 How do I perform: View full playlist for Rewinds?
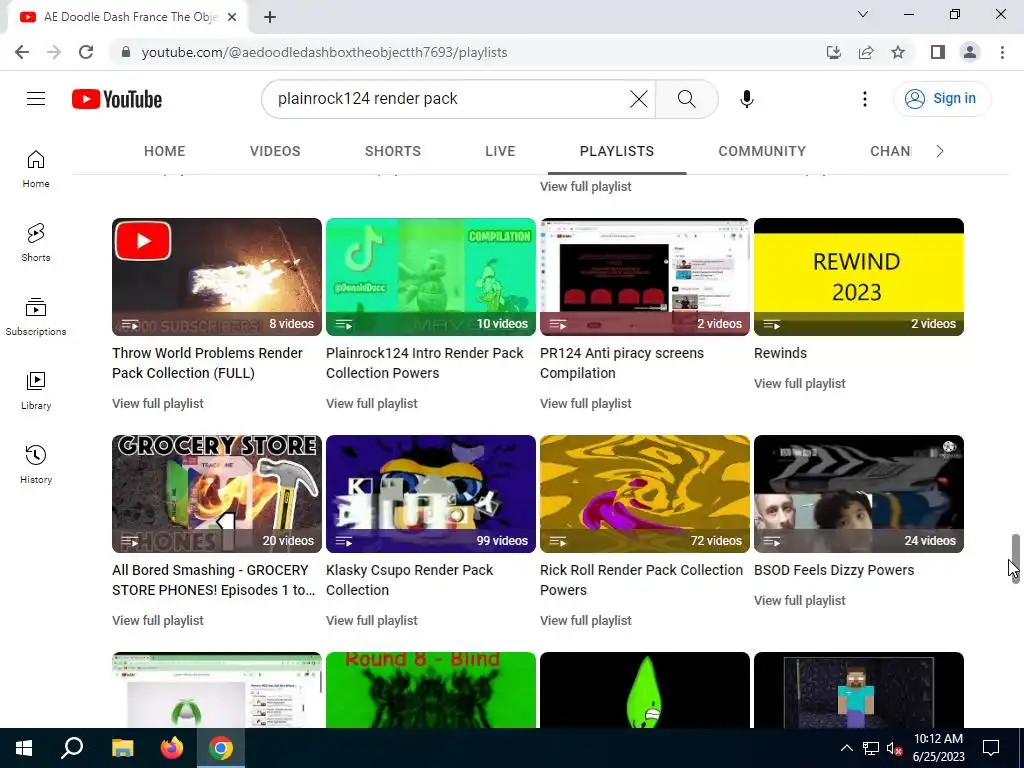point(799,383)
